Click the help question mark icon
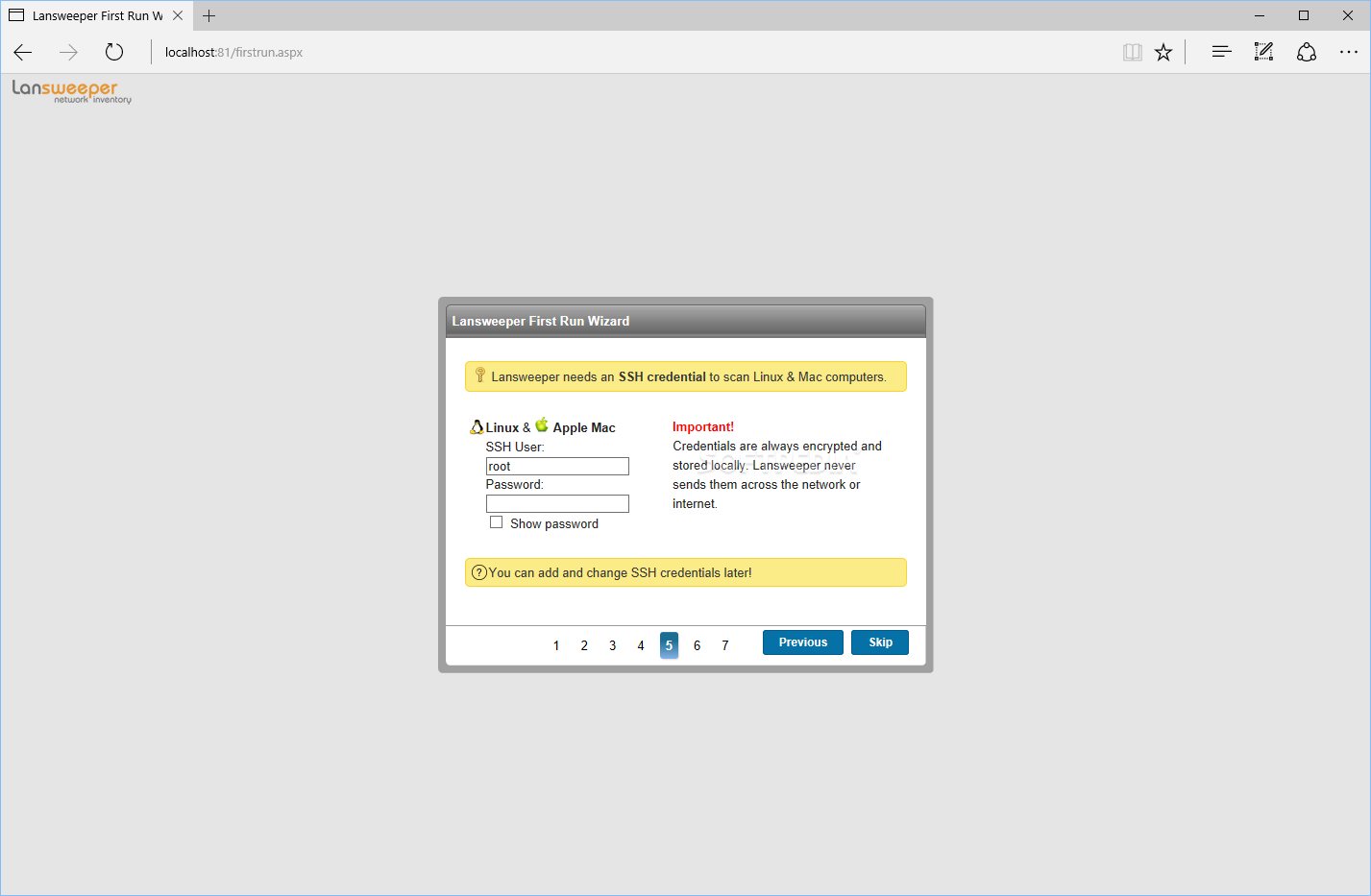The image size is (1371, 896). (x=479, y=572)
